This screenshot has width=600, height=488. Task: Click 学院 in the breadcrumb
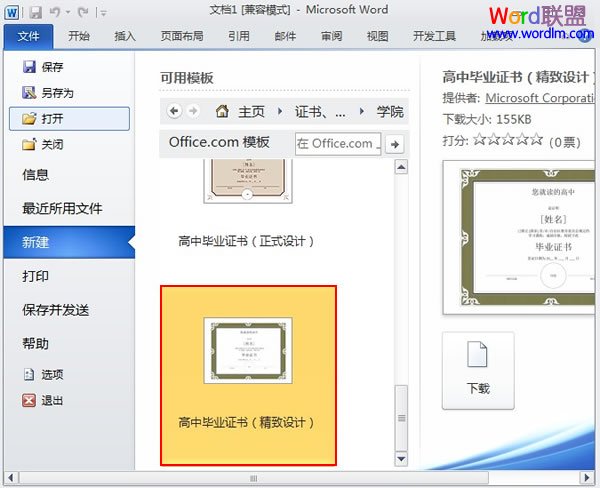pos(390,112)
